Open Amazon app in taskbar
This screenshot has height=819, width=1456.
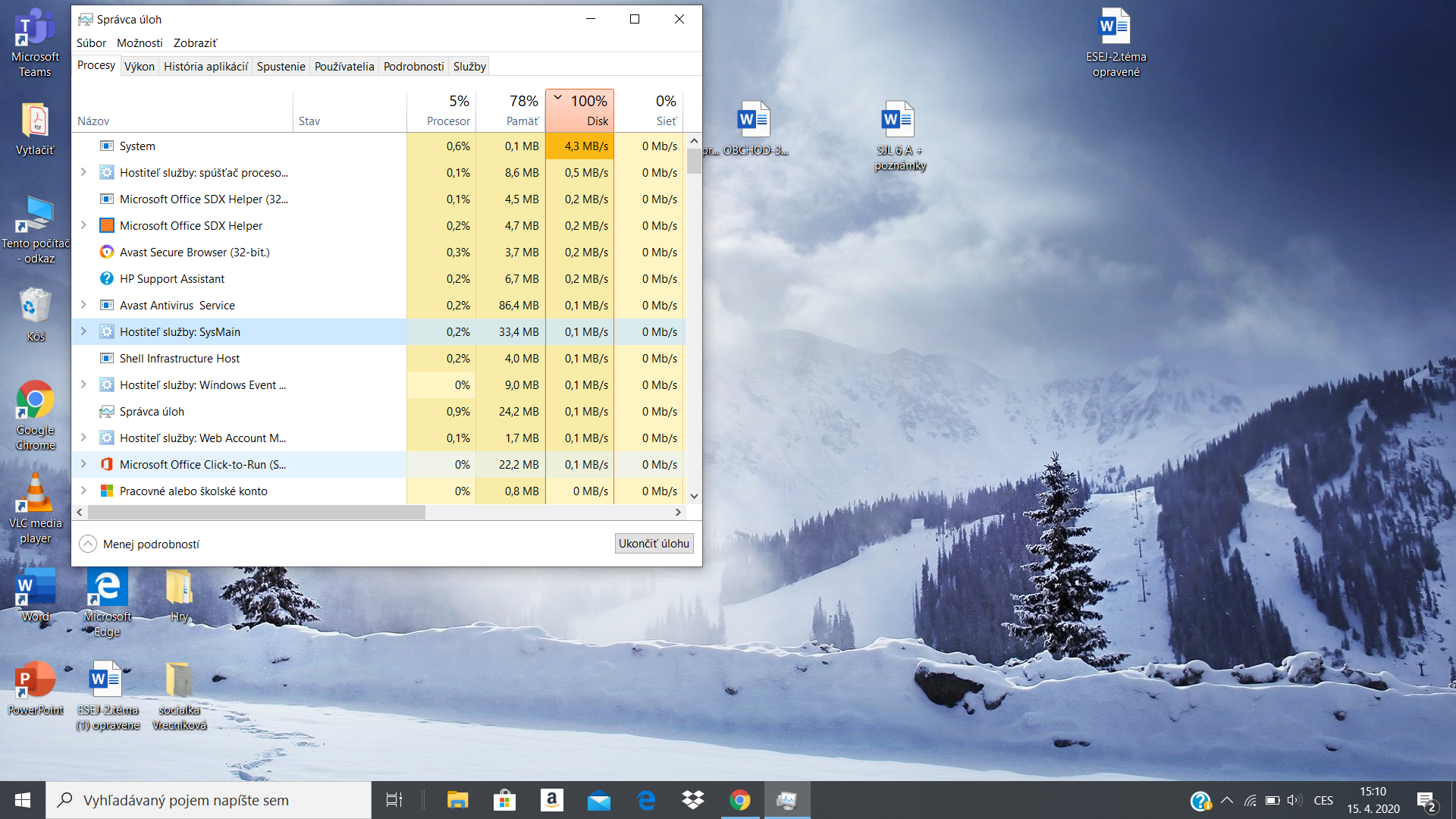551,800
